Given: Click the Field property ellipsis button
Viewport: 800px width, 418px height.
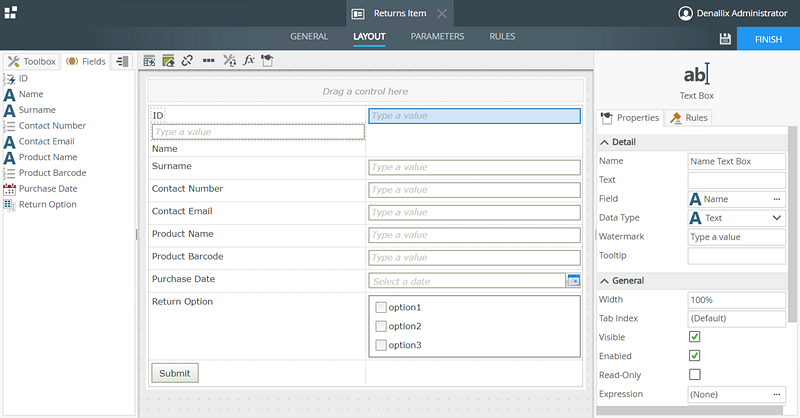Looking at the screenshot, I should (777, 199).
